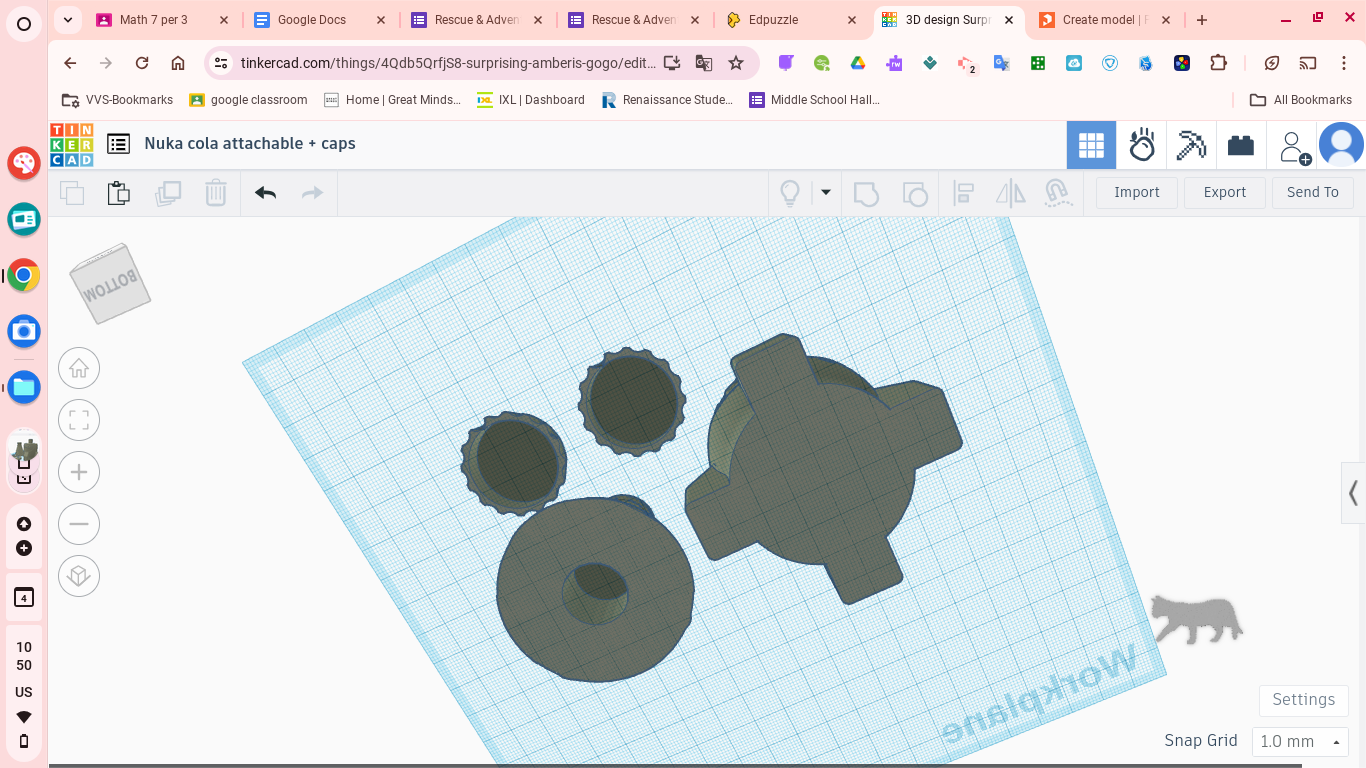This screenshot has height=768, width=1366.
Task: Click the home view button
Action: [x=79, y=368]
